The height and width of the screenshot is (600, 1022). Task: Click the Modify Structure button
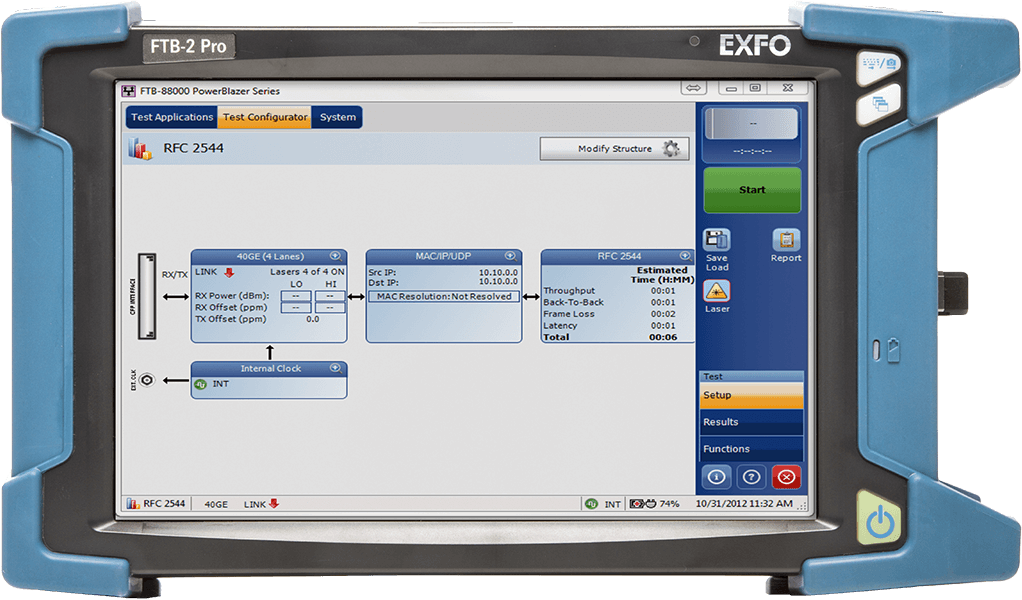[x=614, y=149]
